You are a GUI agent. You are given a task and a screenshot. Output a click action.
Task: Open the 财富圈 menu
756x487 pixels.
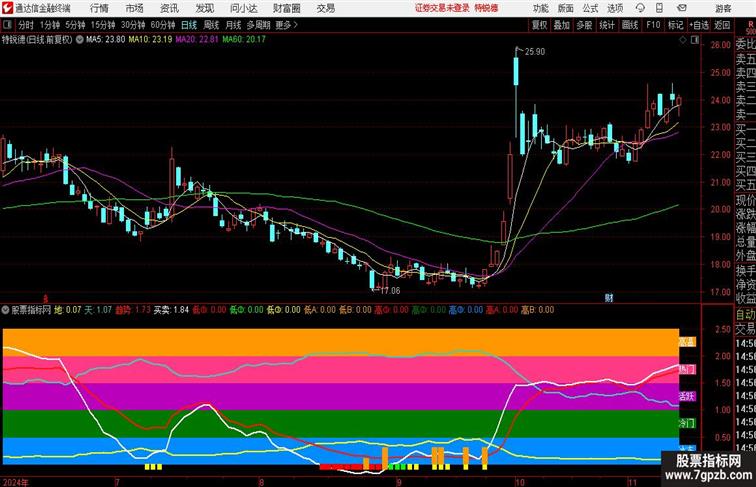pos(286,8)
